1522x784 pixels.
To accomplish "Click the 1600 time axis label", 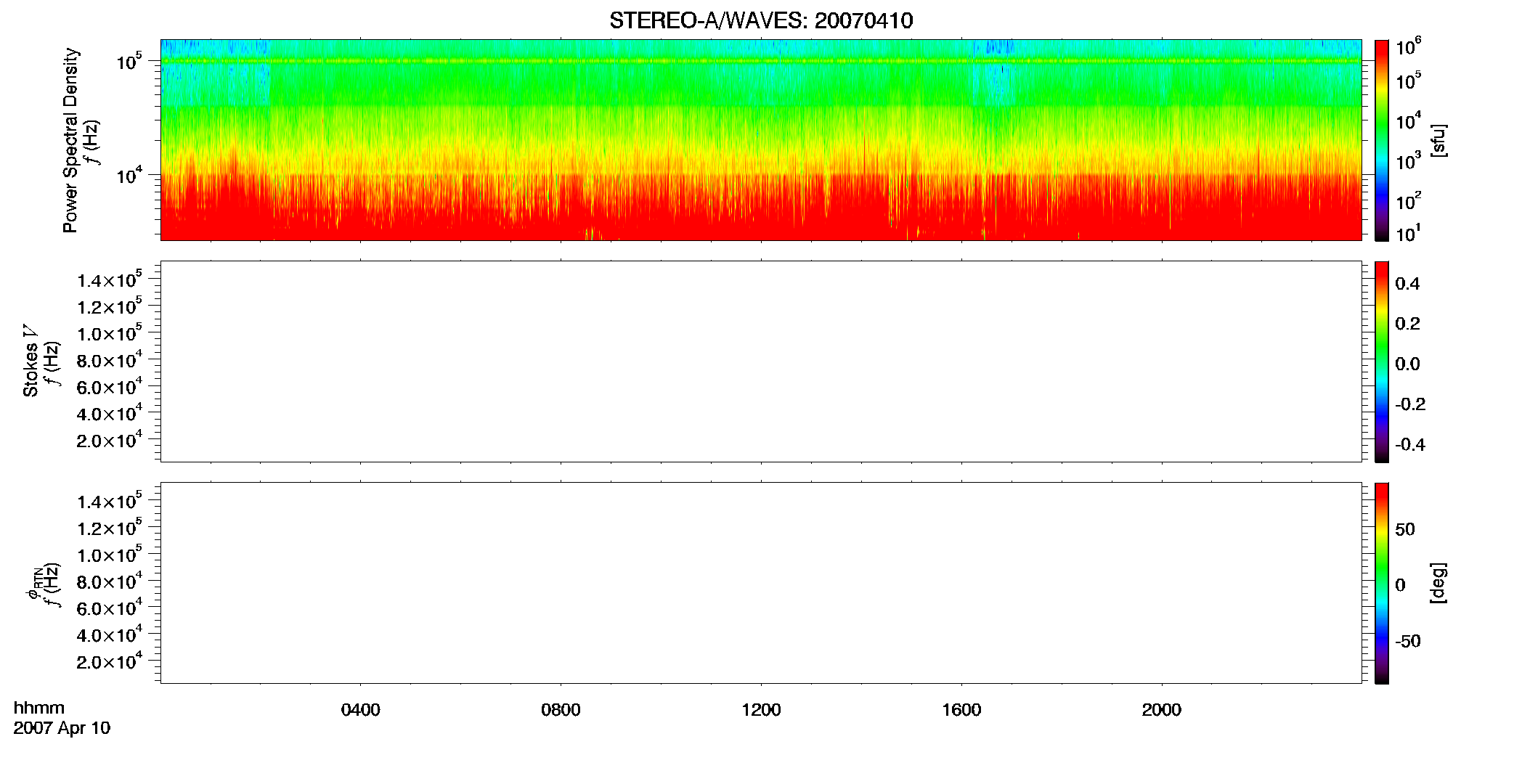I will [961, 710].
